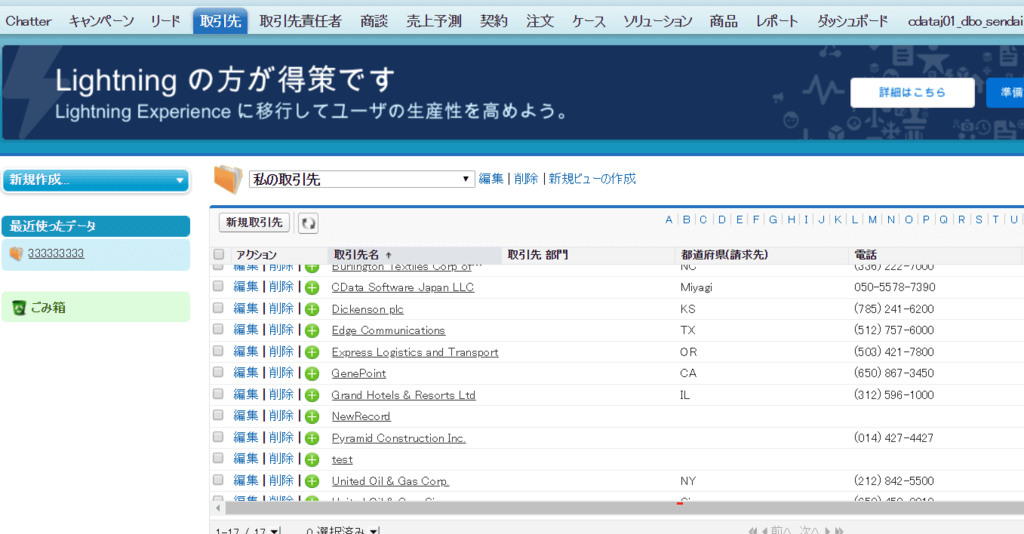Check the Dickenson plc row checkbox
This screenshot has width=1024, height=534.
point(218,308)
